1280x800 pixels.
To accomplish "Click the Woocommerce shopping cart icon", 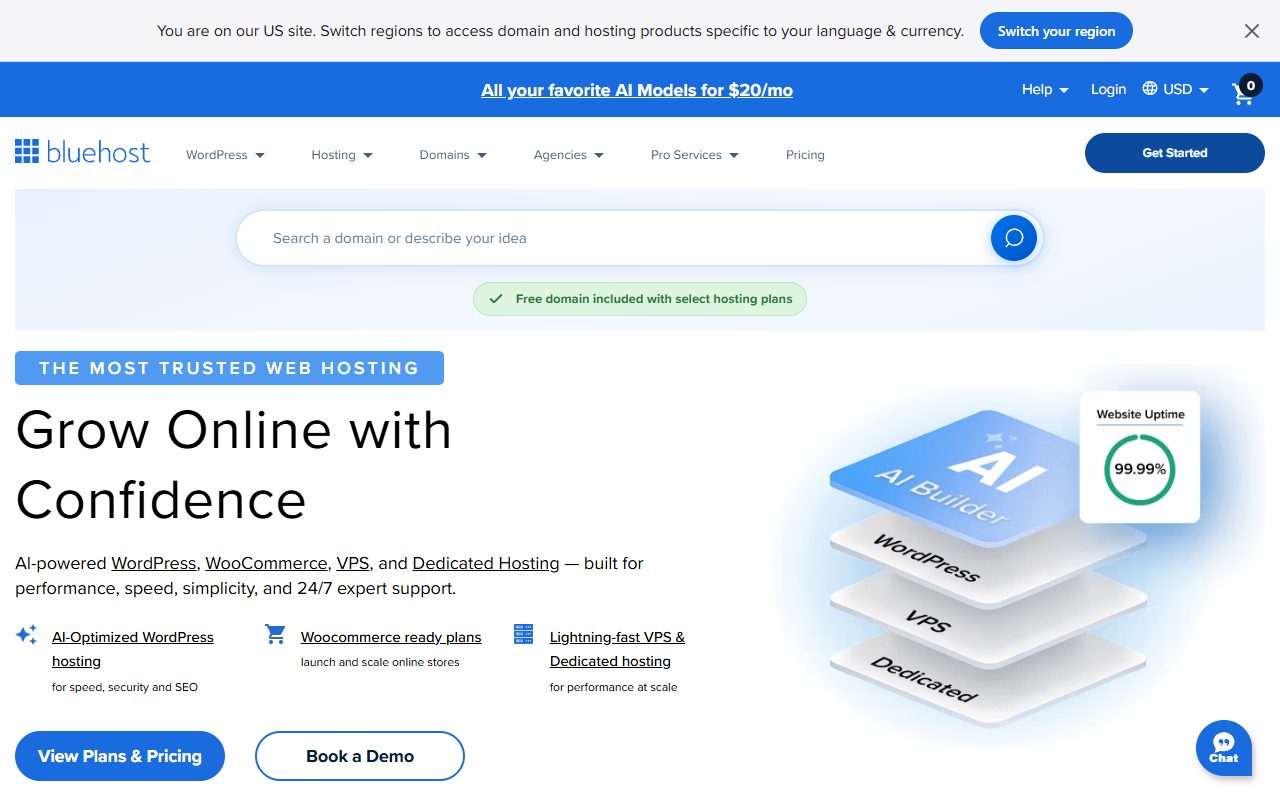I will point(275,635).
